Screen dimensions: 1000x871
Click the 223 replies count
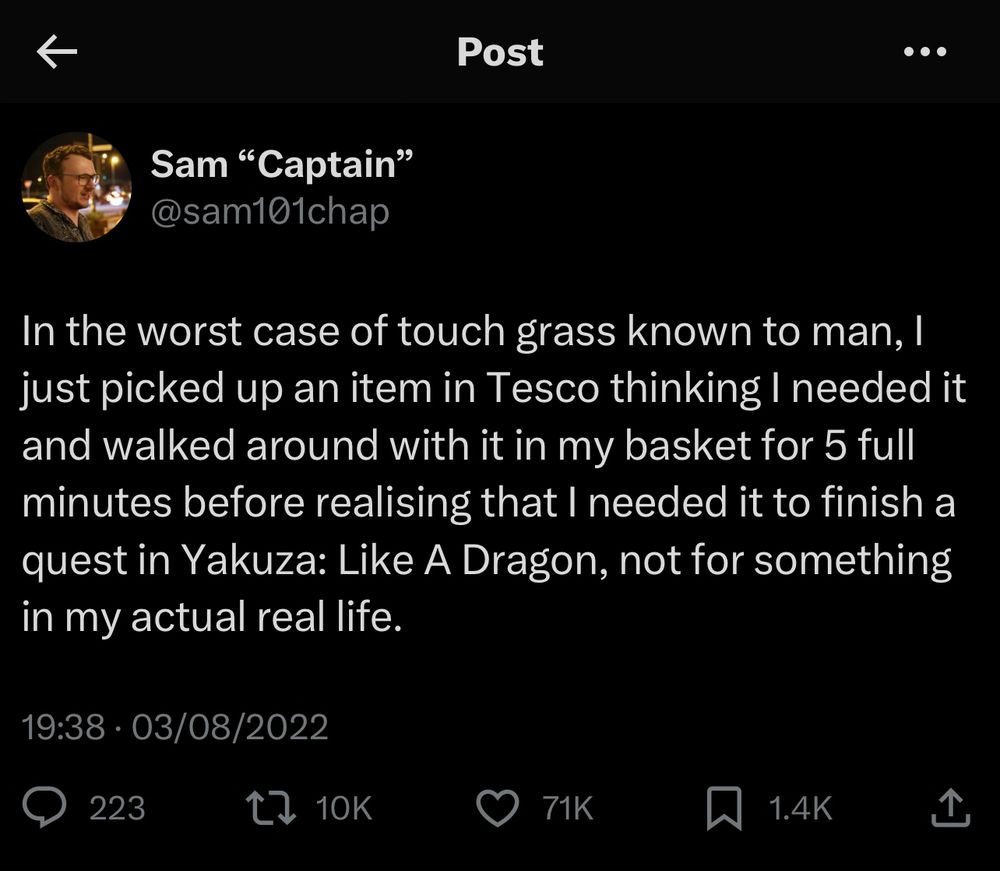(118, 808)
